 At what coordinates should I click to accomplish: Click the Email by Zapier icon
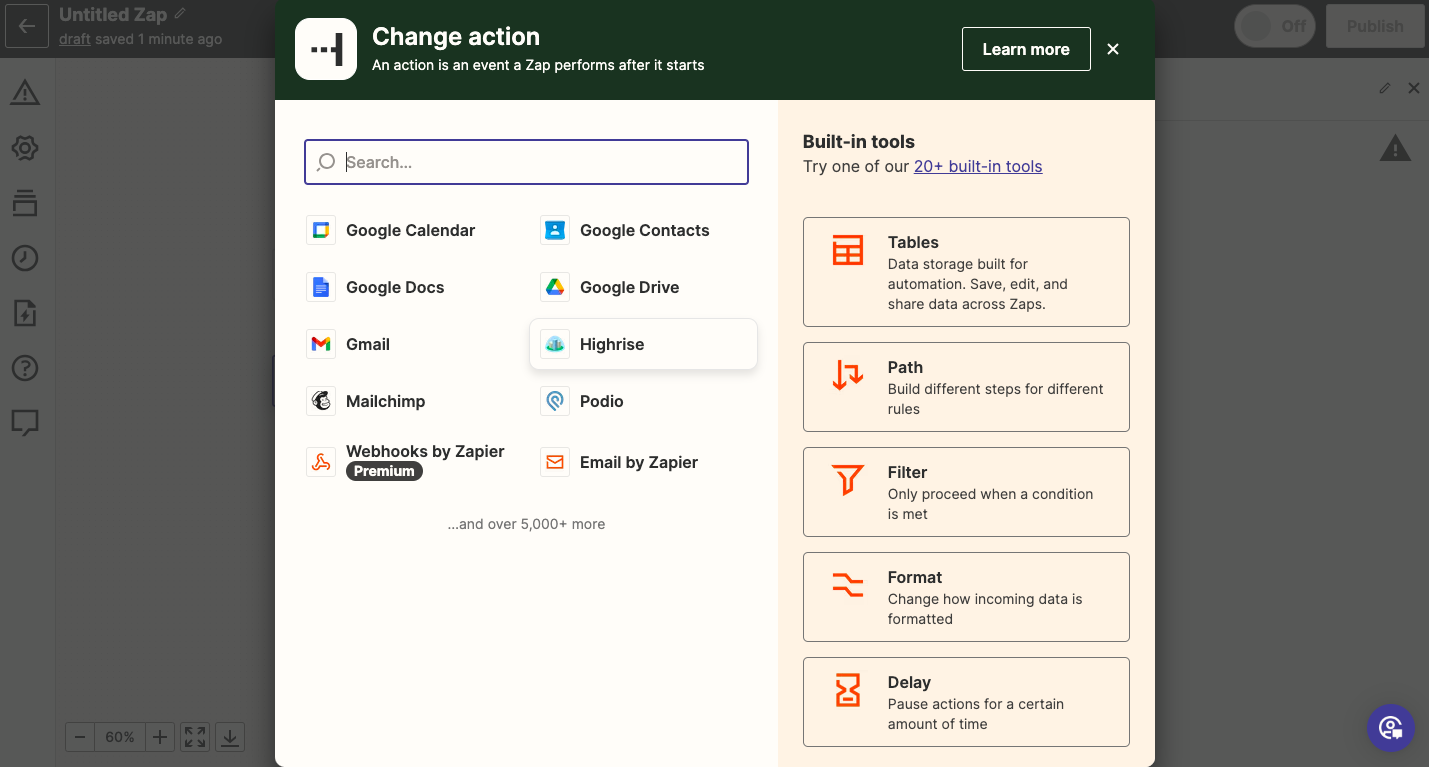click(x=555, y=462)
